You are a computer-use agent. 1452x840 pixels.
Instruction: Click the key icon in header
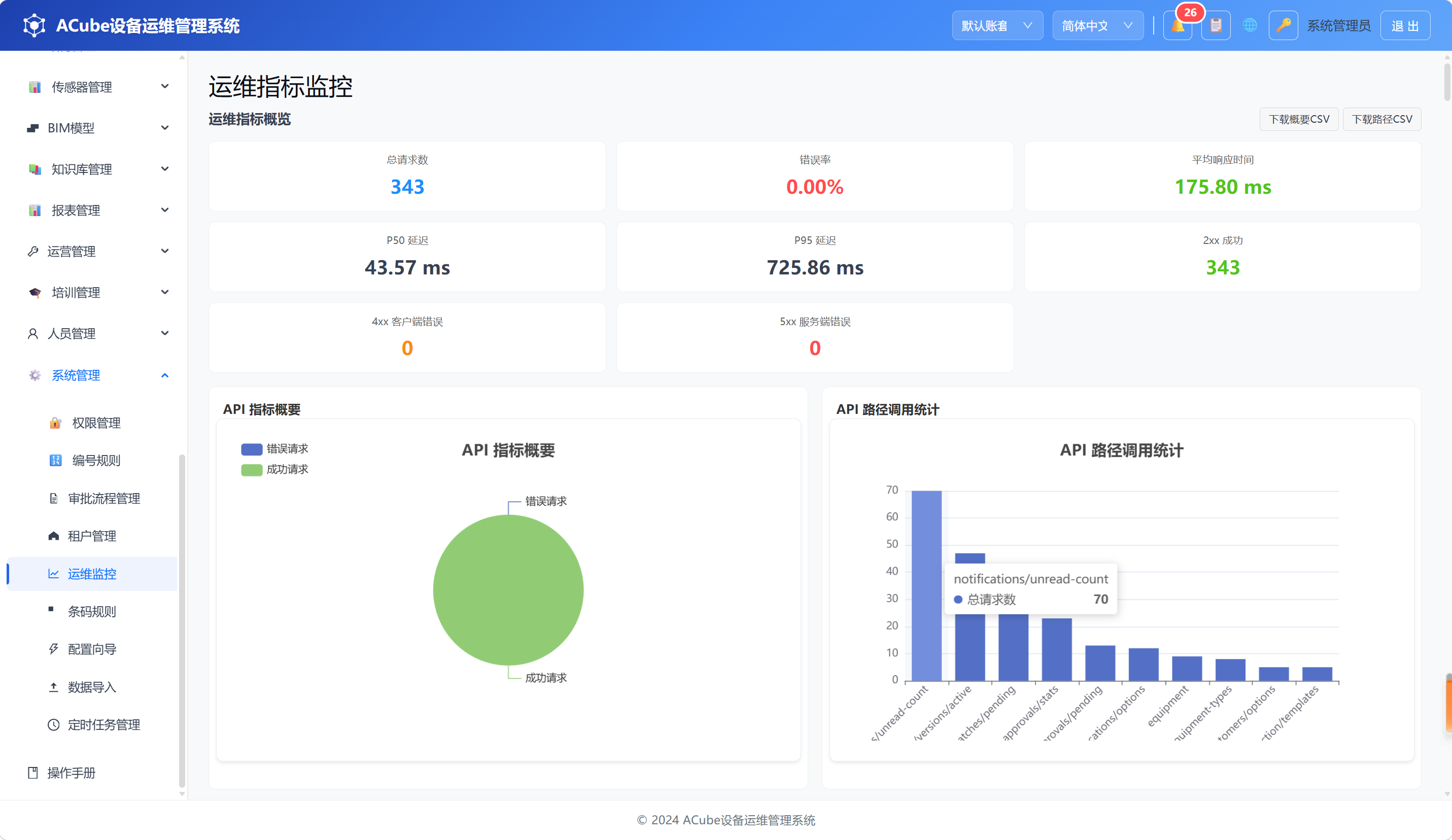point(1283,25)
